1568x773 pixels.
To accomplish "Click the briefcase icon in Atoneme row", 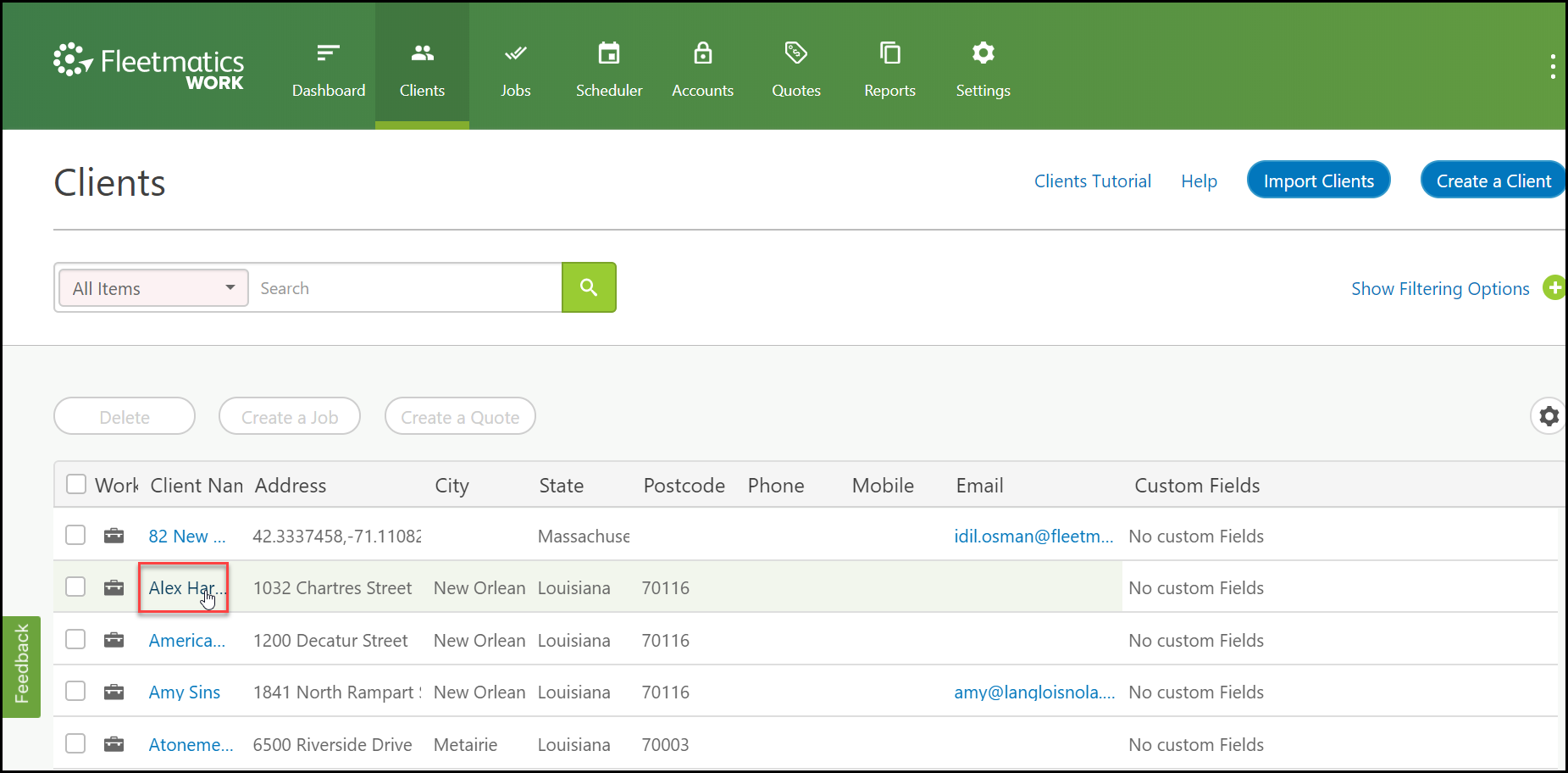I will pos(114,744).
